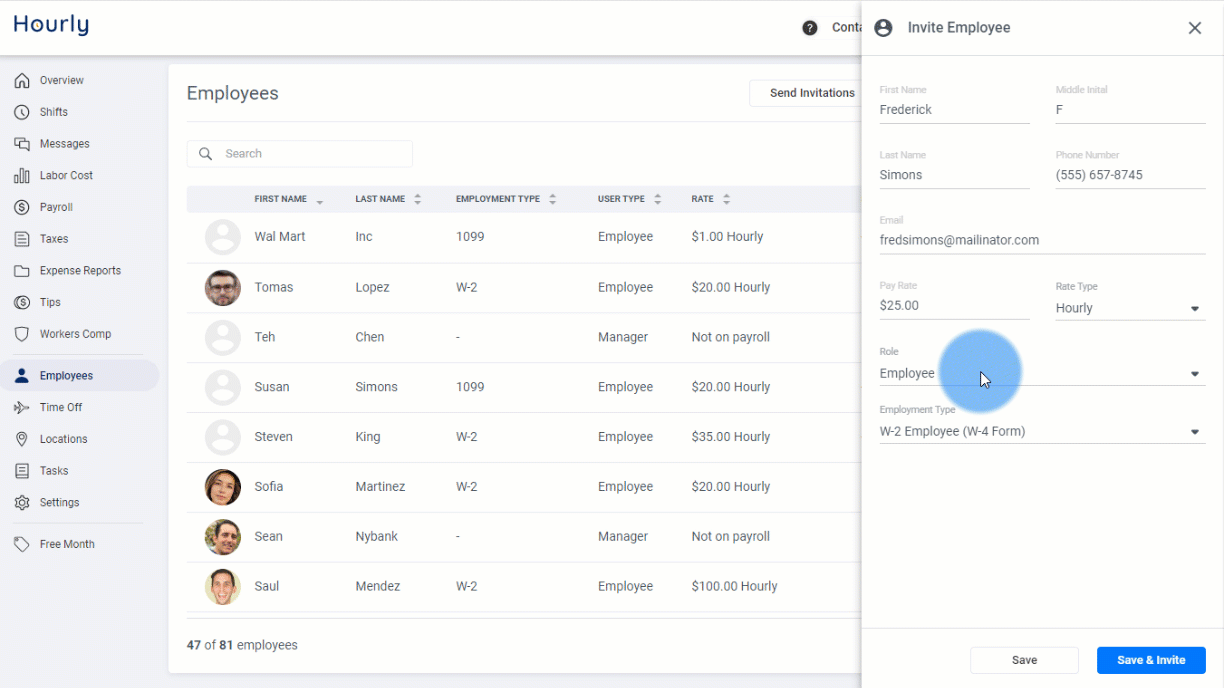Image resolution: width=1224 pixels, height=688 pixels.
Task: Go to Locations menu item
Action: pyautogui.click(x=64, y=439)
